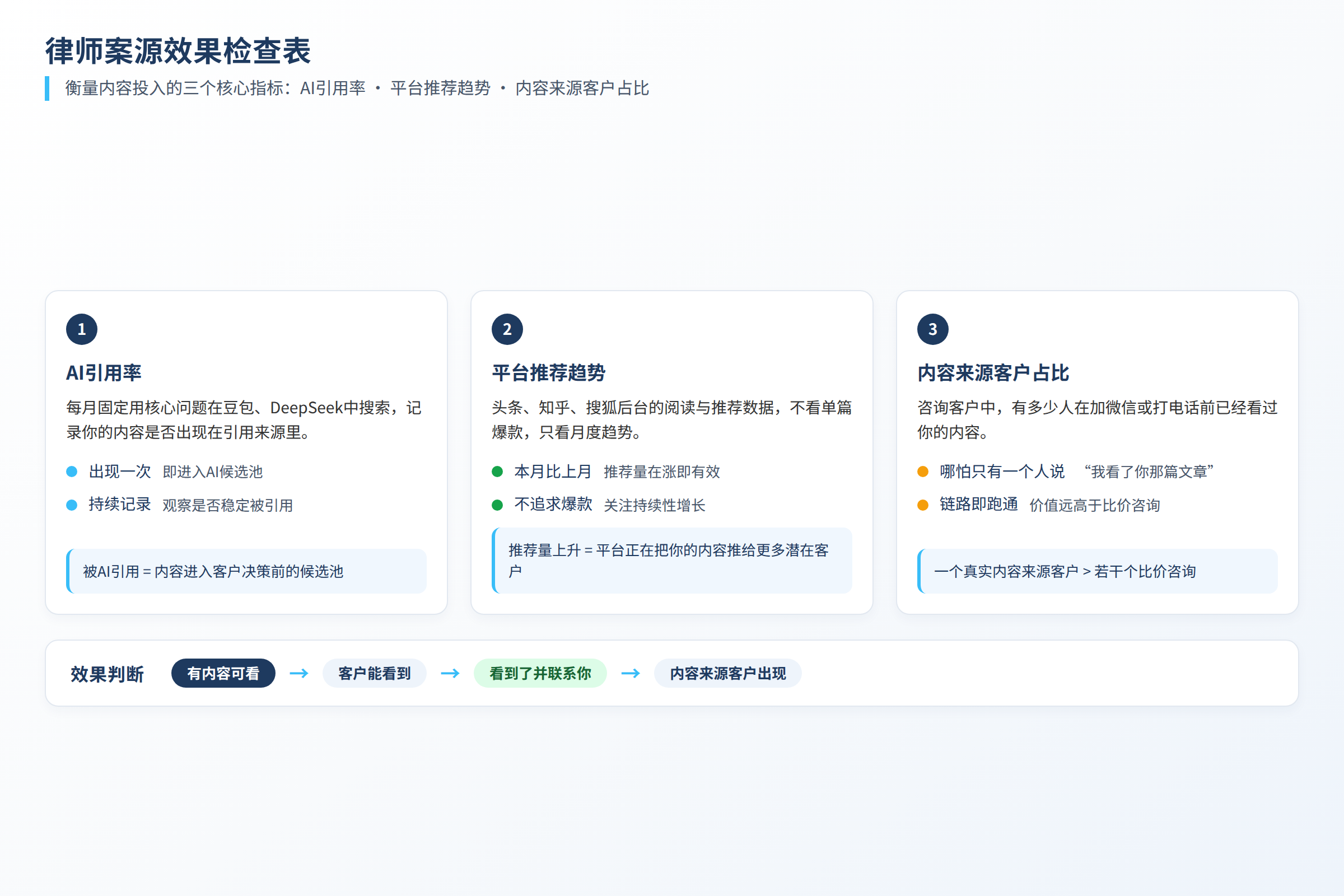1344x896 pixels.
Task: Click the text 观察是否稳定被引用
Action: tap(228, 506)
